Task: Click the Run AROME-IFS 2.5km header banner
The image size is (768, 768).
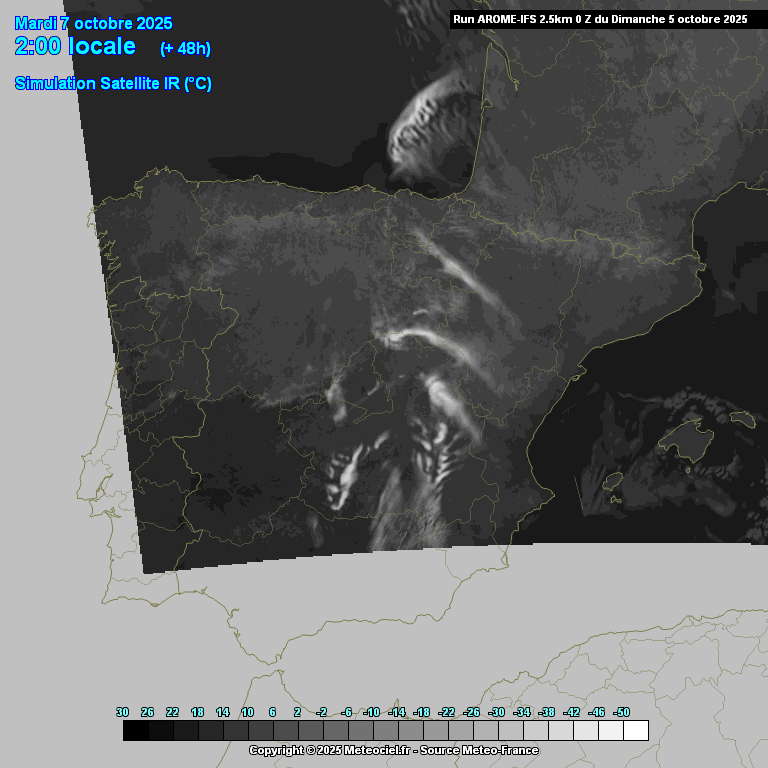Action: click(599, 19)
